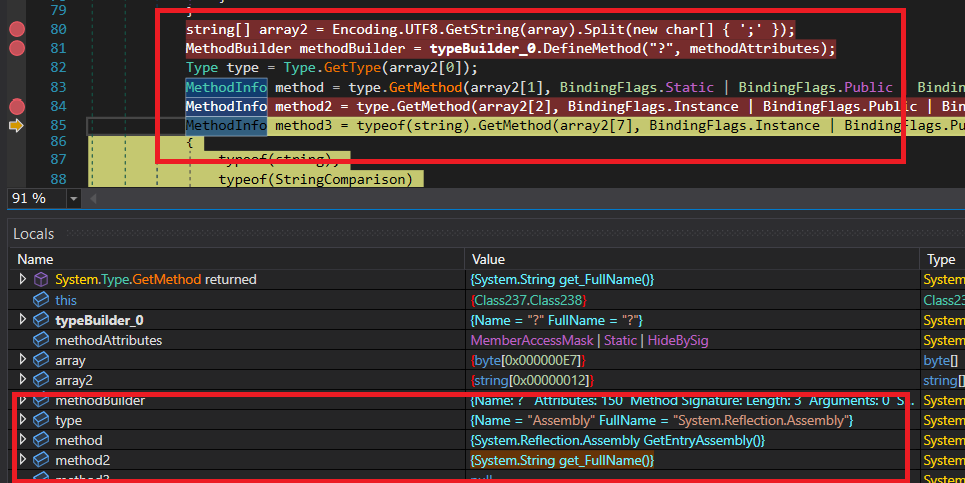This screenshot has width=965, height=483.
Task: Select the {byte[0x000000E7]} value
Action: 528,360
